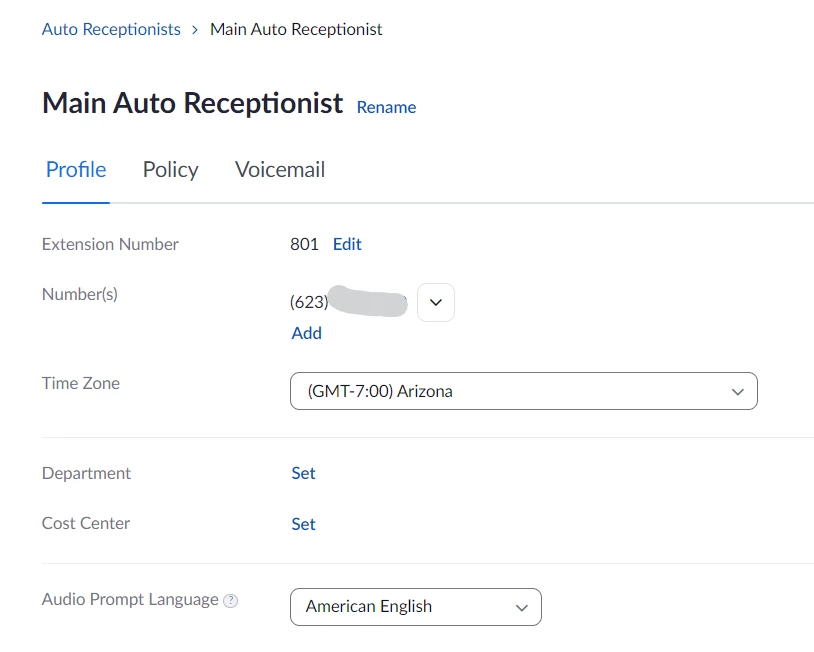Open the Time Zone dropdown

click(x=523, y=391)
